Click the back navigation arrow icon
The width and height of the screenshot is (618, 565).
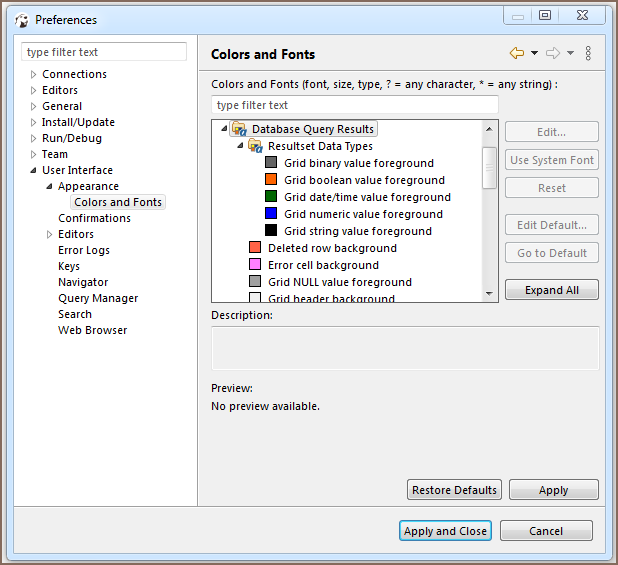(x=516, y=53)
